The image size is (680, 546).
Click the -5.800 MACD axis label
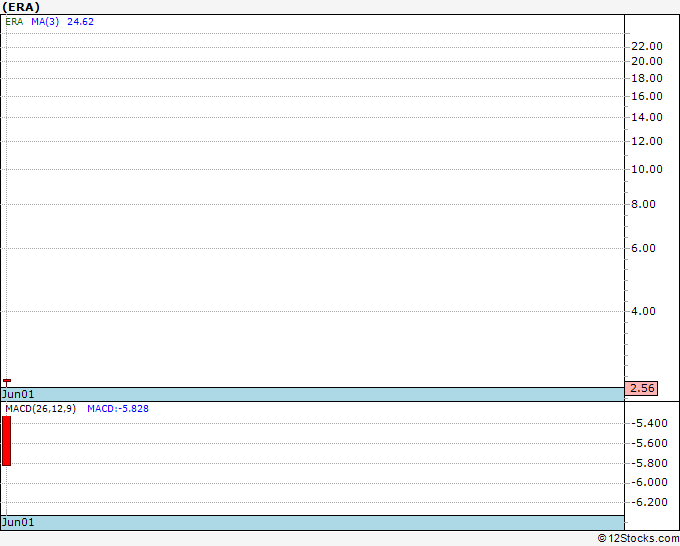point(649,463)
